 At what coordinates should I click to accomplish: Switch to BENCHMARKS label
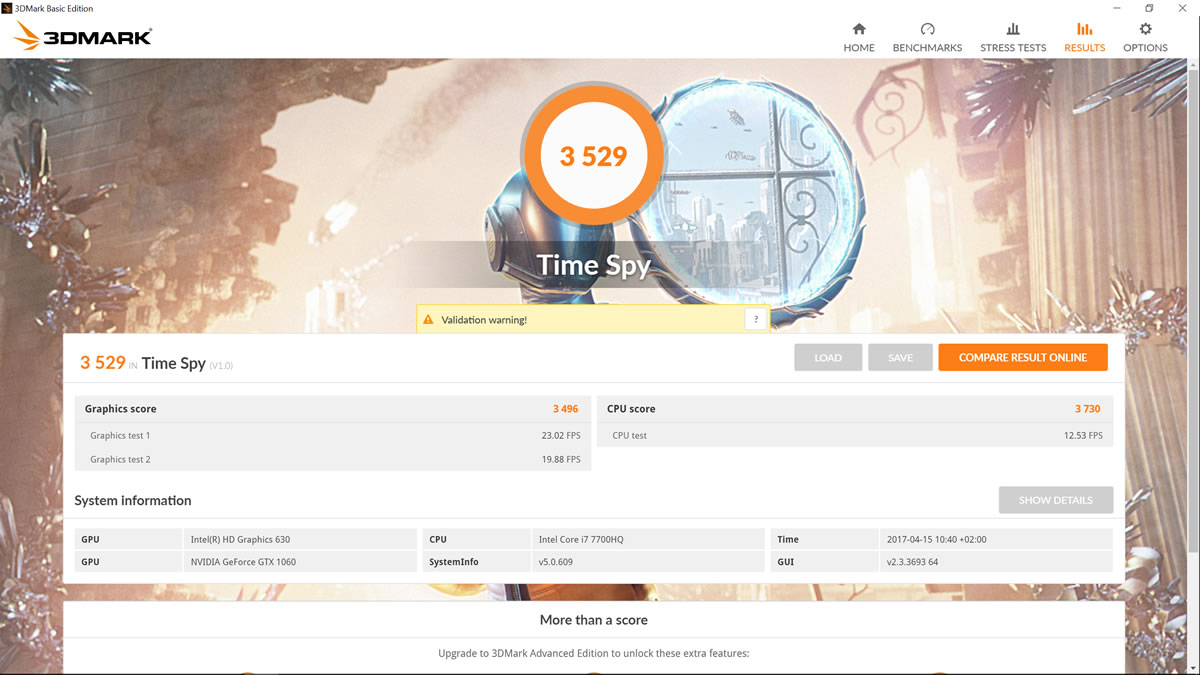(927, 48)
